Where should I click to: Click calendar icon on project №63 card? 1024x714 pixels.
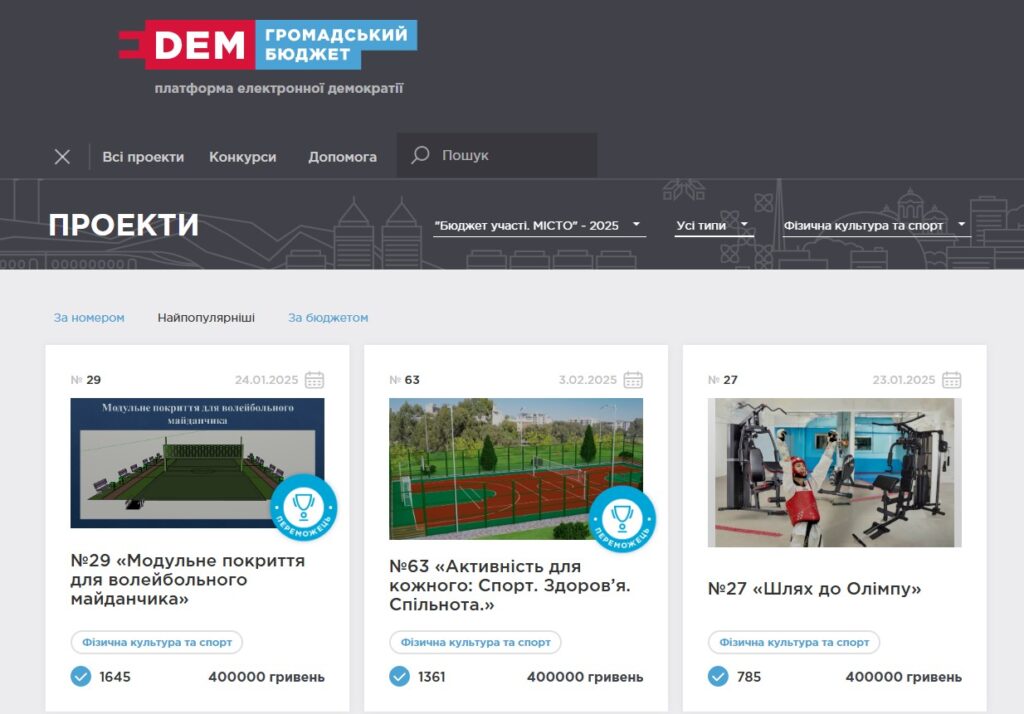pyautogui.click(x=633, y=380)
